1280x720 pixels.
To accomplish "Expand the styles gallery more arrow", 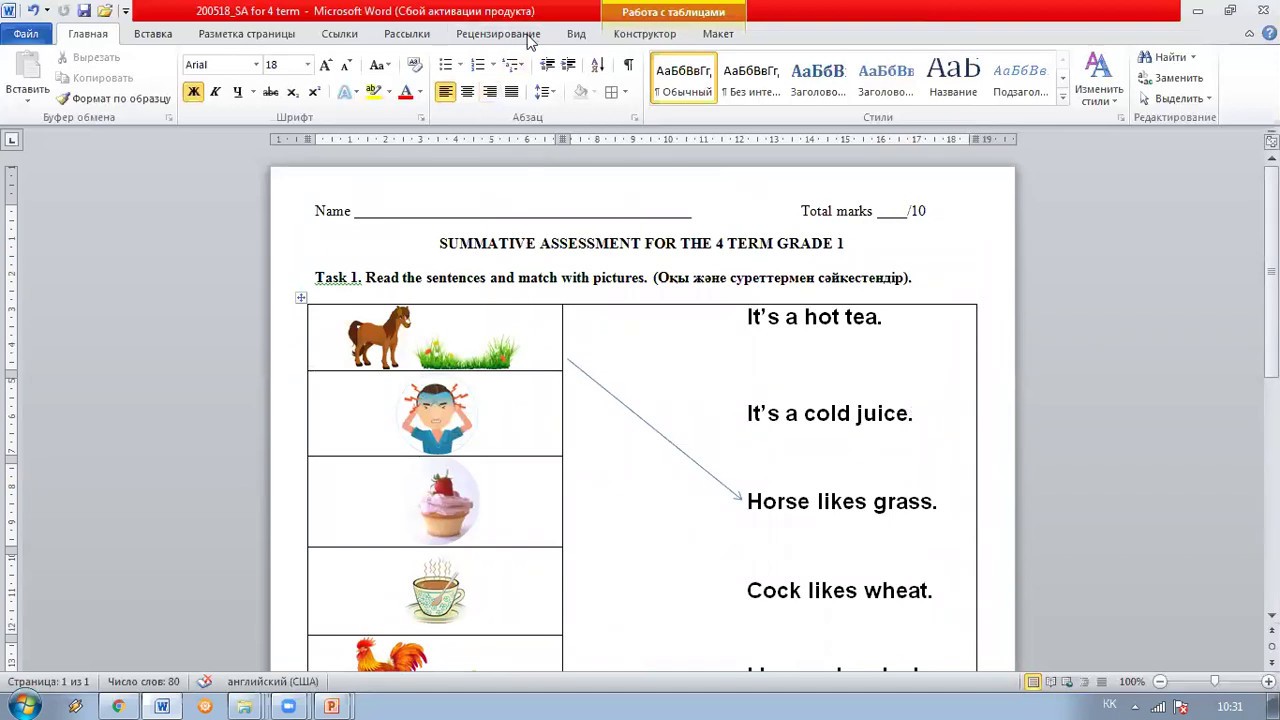I will click(x=1062, y=97).
